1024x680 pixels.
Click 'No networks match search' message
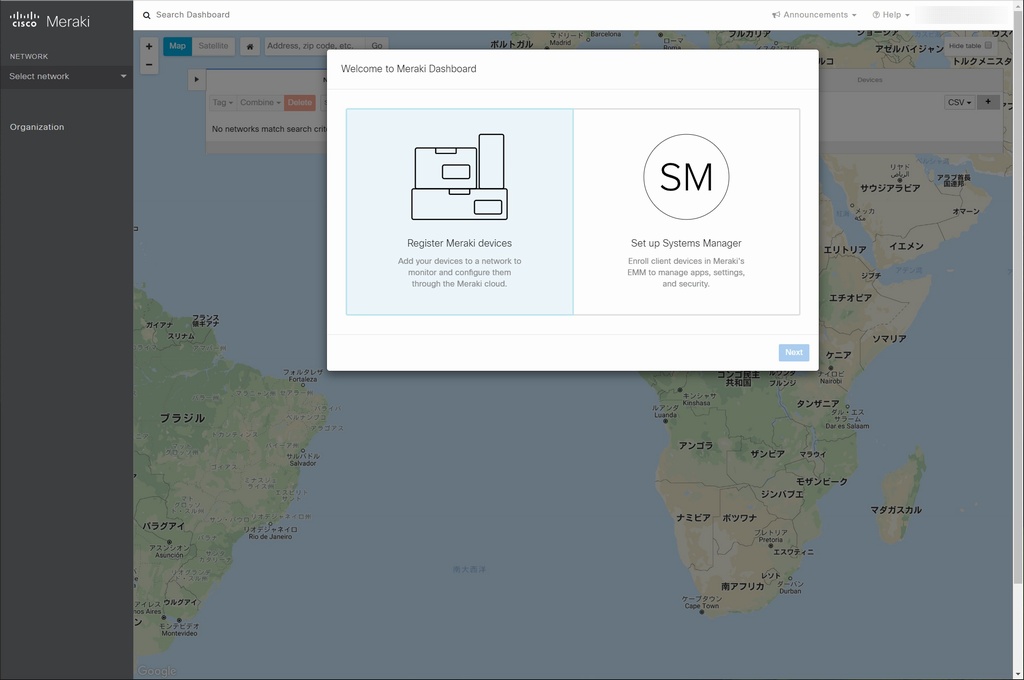click(269, 129)
